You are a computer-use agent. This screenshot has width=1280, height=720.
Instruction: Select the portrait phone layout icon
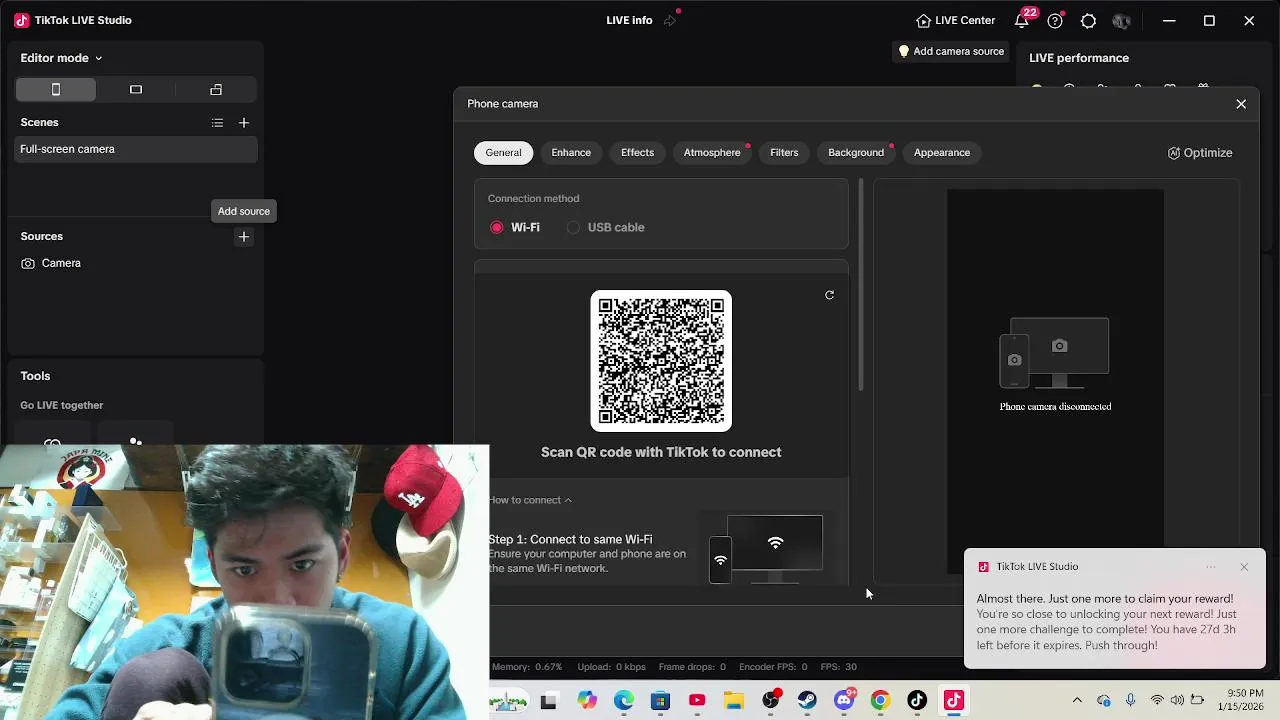pos(56,90)
